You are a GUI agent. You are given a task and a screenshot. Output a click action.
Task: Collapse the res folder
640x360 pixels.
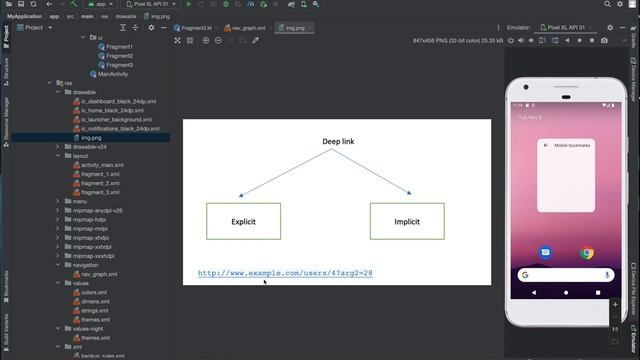coord(49,83)
